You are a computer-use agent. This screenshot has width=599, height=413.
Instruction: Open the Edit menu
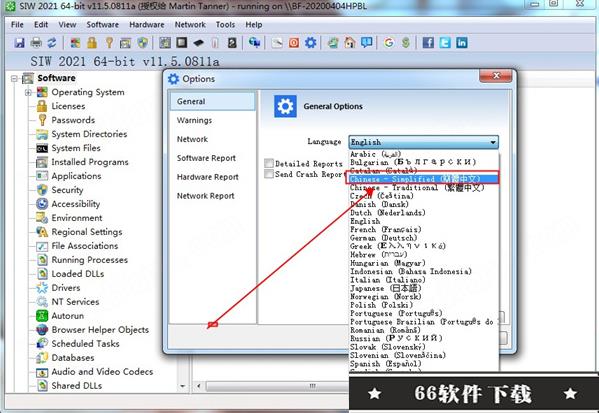click(41, 24)
